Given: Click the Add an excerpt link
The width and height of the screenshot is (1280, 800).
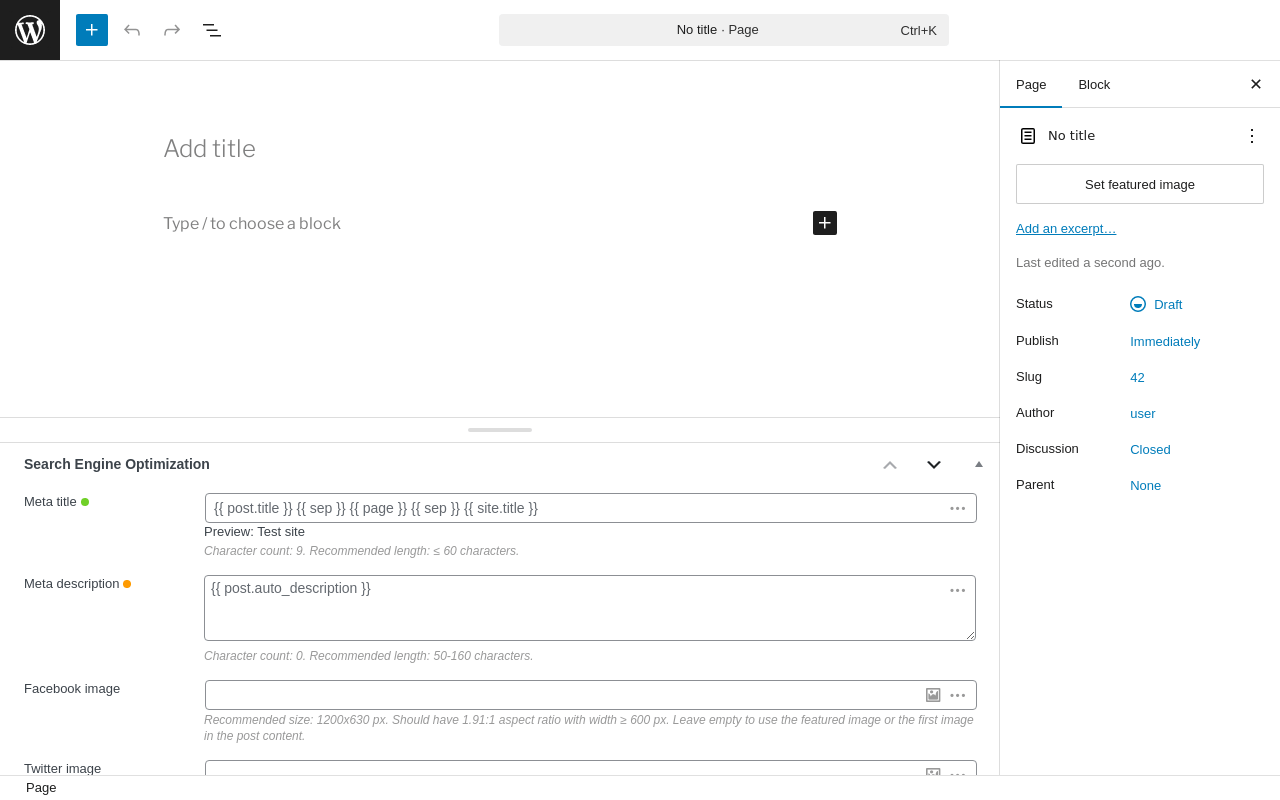Looking at the screenshot, I should [x=1066, y=229].
